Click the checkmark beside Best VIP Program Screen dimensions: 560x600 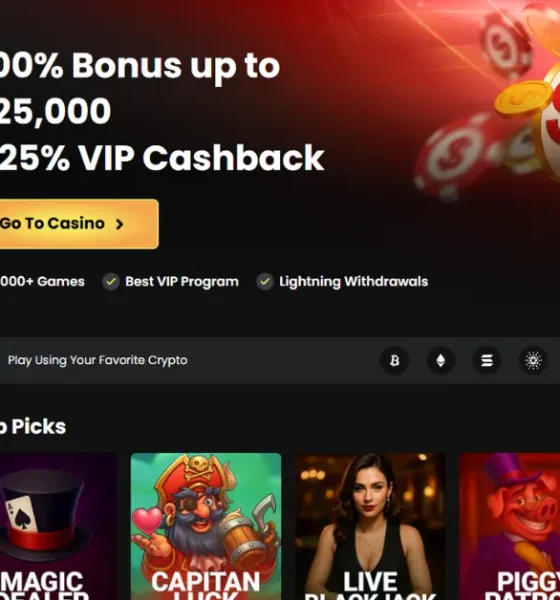(111, 282)
